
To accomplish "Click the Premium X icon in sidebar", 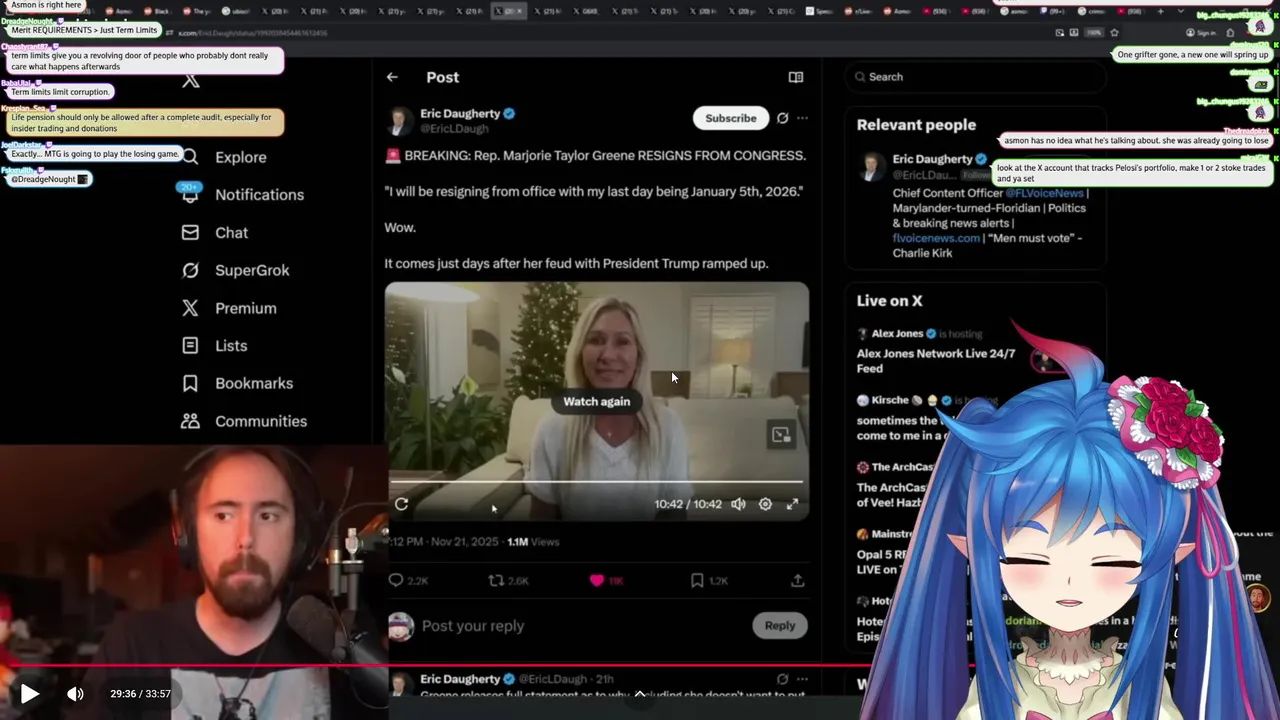I will (190, 309).
